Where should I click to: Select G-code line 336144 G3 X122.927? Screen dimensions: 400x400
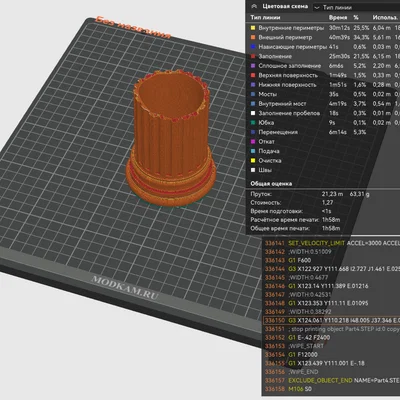pos(332,269)
